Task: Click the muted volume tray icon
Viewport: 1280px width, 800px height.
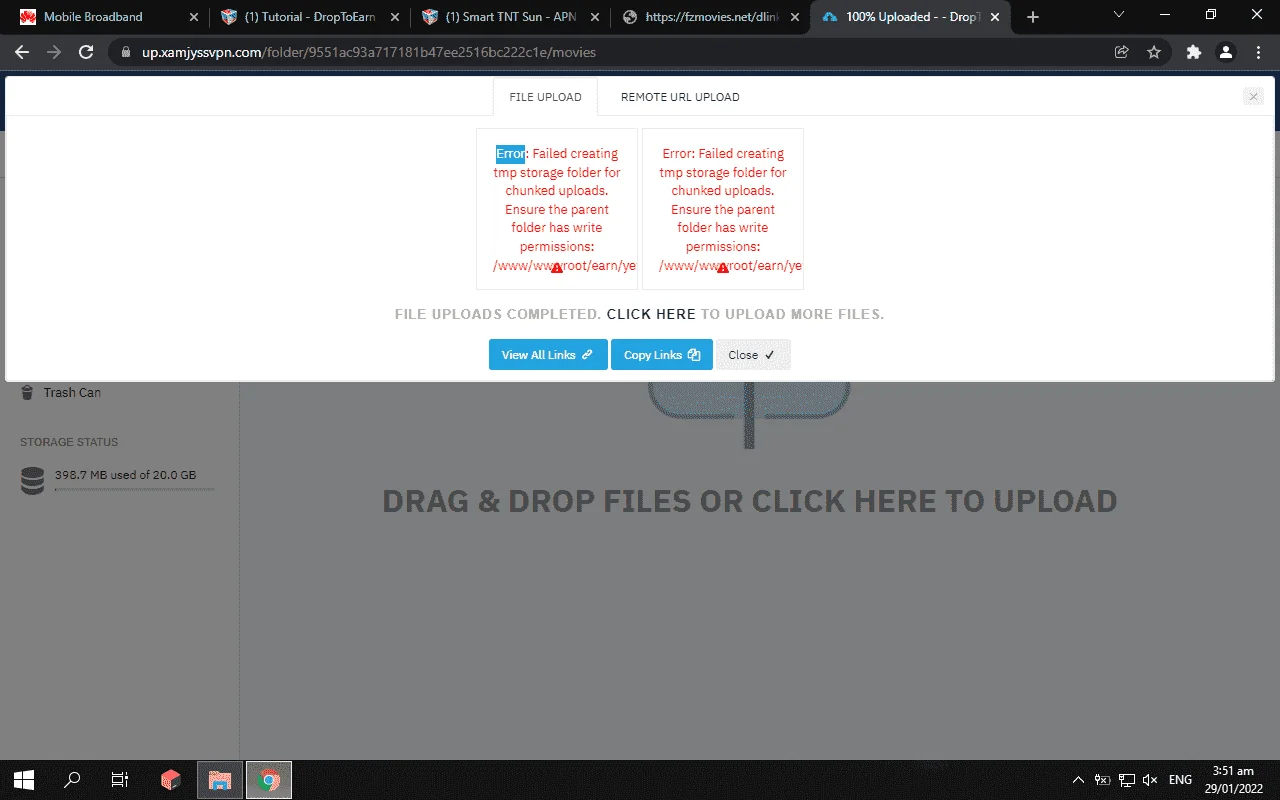Action: tap(1150, 780)
